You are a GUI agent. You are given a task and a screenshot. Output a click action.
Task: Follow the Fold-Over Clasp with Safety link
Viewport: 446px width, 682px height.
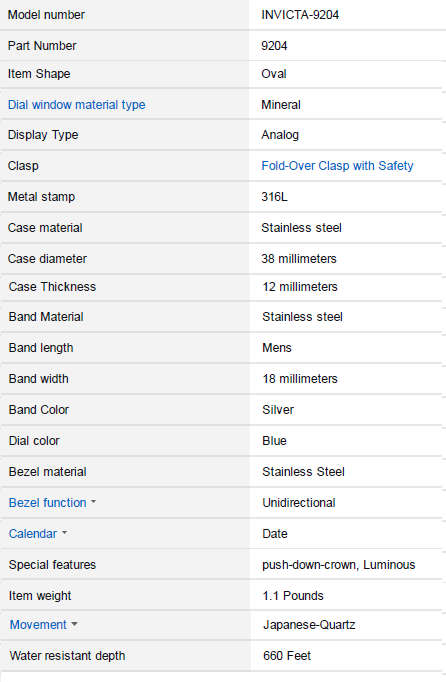pos(337,166)
